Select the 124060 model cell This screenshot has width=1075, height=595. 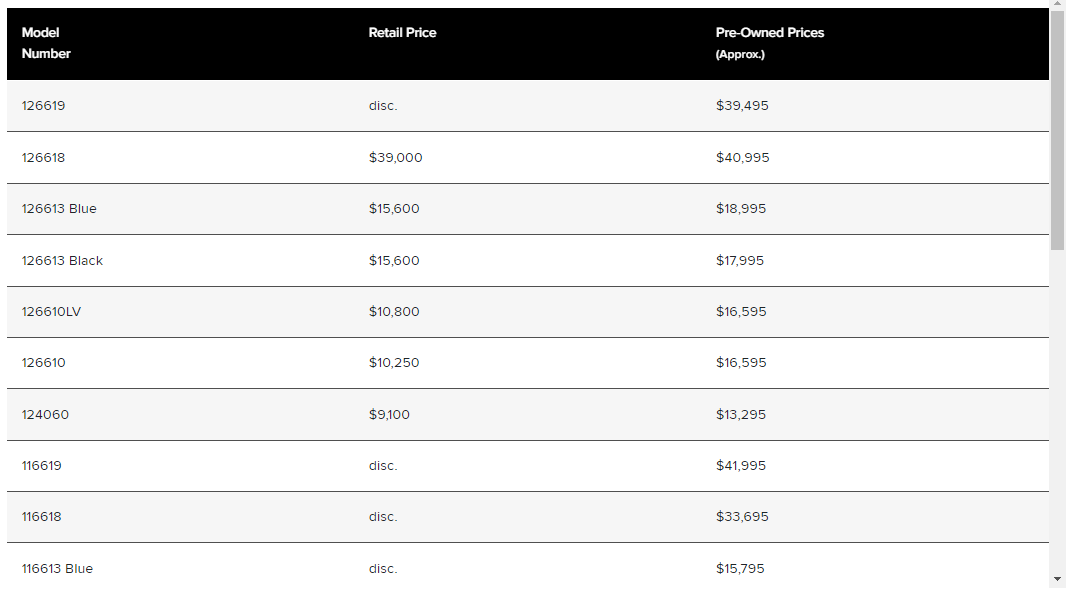point(45,415)
